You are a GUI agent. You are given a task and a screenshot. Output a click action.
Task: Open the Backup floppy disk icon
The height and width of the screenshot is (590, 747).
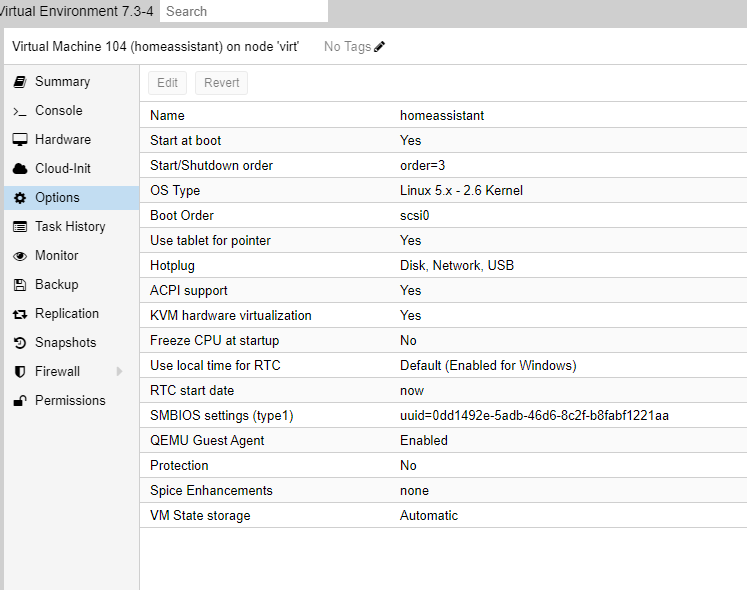tap(20, 285)
